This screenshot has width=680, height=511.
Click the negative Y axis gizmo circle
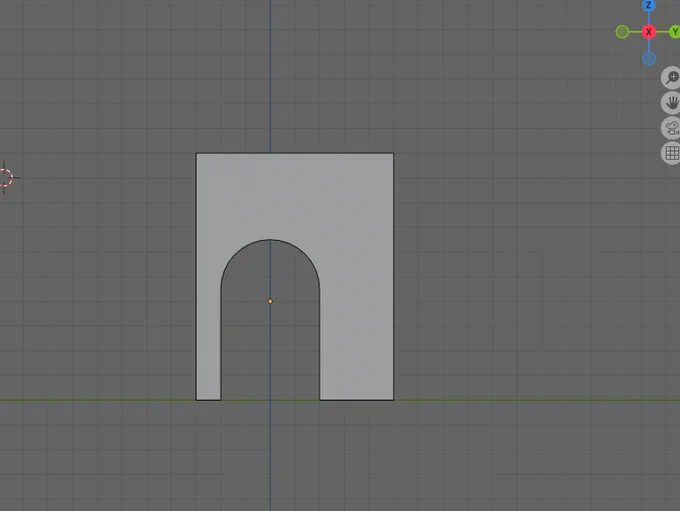[x=622, y=32]
